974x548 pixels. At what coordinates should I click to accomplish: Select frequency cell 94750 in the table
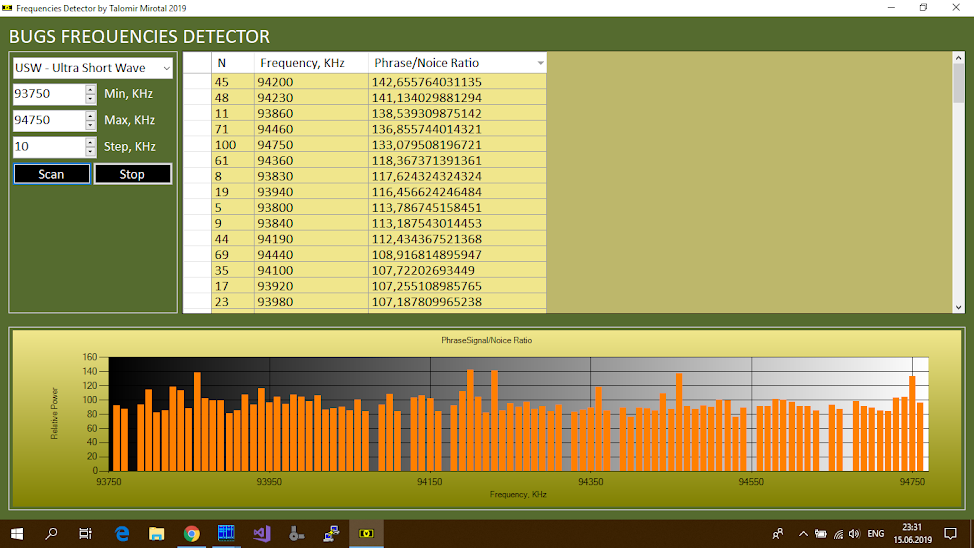(x=311, y=145)
